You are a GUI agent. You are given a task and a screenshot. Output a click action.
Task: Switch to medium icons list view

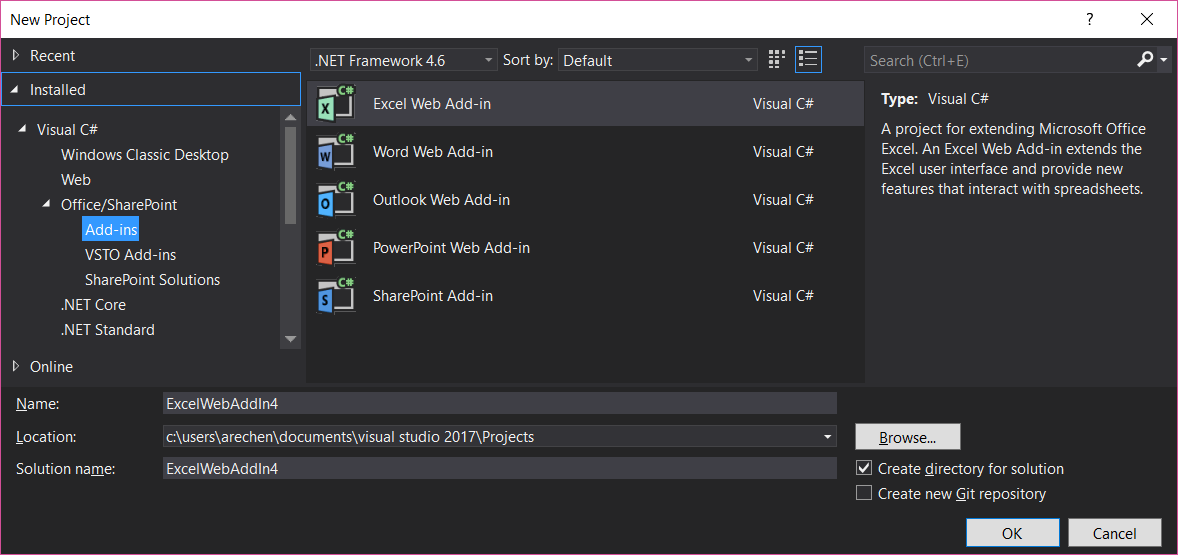pos(808,60)
